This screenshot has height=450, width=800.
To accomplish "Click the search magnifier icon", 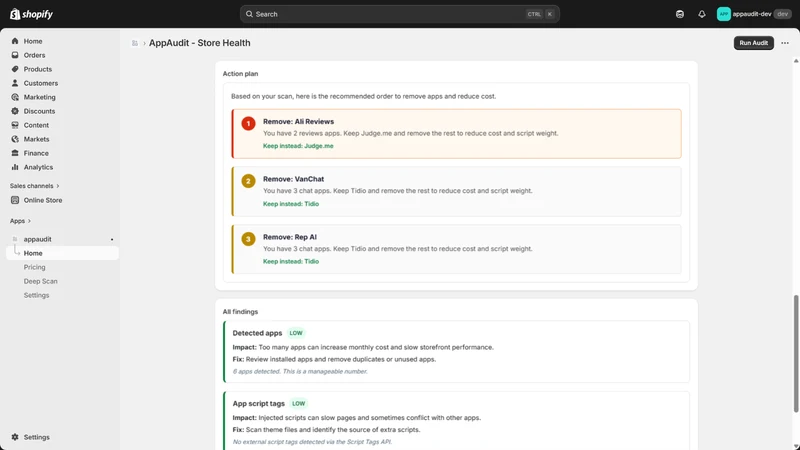I will coord(249,14).
